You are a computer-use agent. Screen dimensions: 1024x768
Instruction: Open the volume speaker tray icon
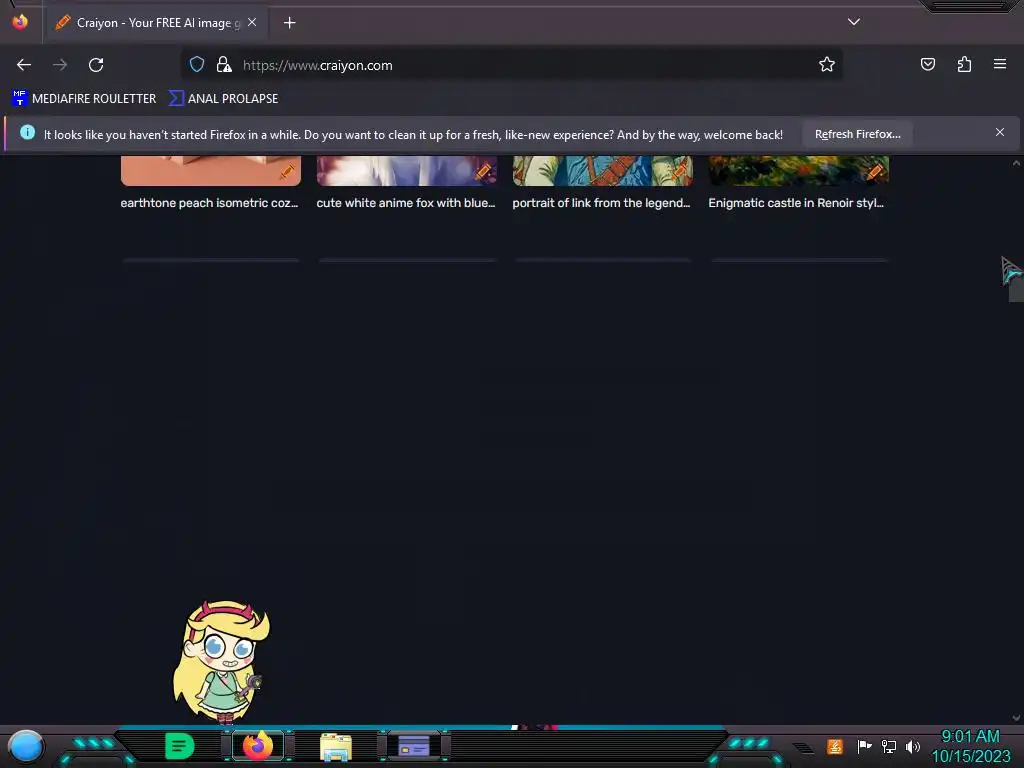click(913, 746)
